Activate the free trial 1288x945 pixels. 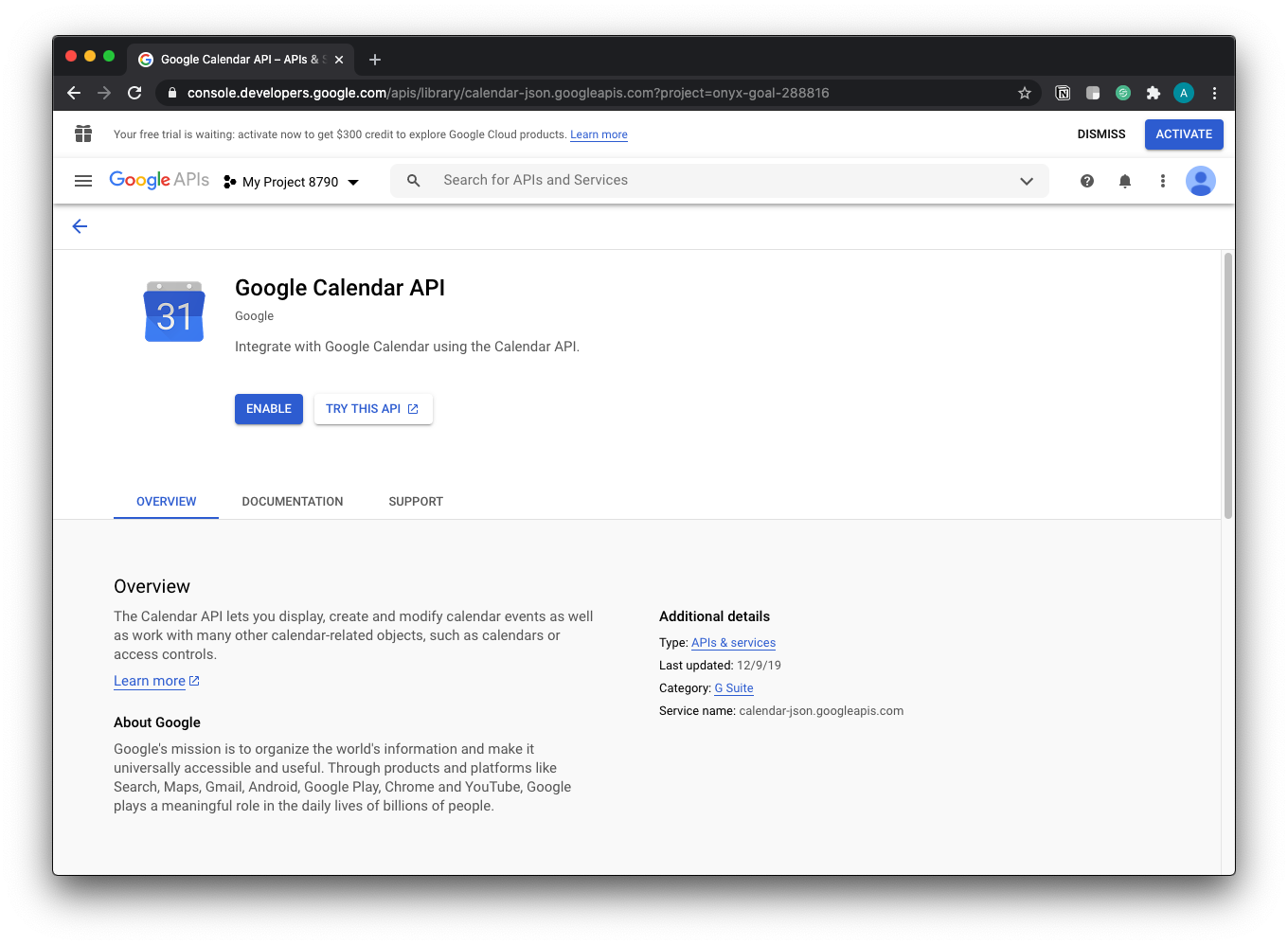click(1184, 134)
